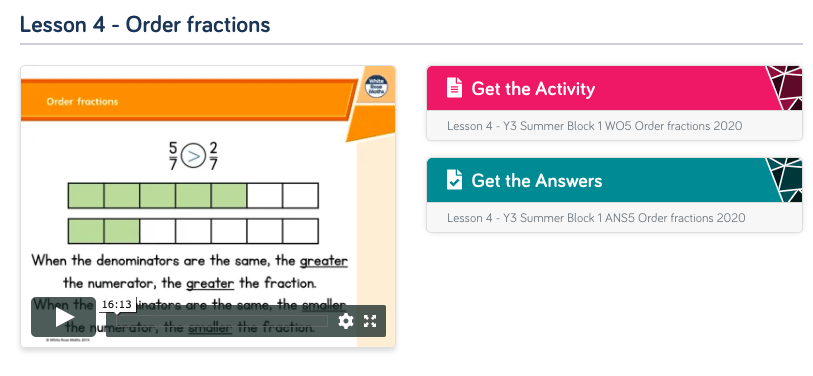This screenshot has width=813, height=376.
Task: Play the Order fractions video
Action: pos(64,317)
